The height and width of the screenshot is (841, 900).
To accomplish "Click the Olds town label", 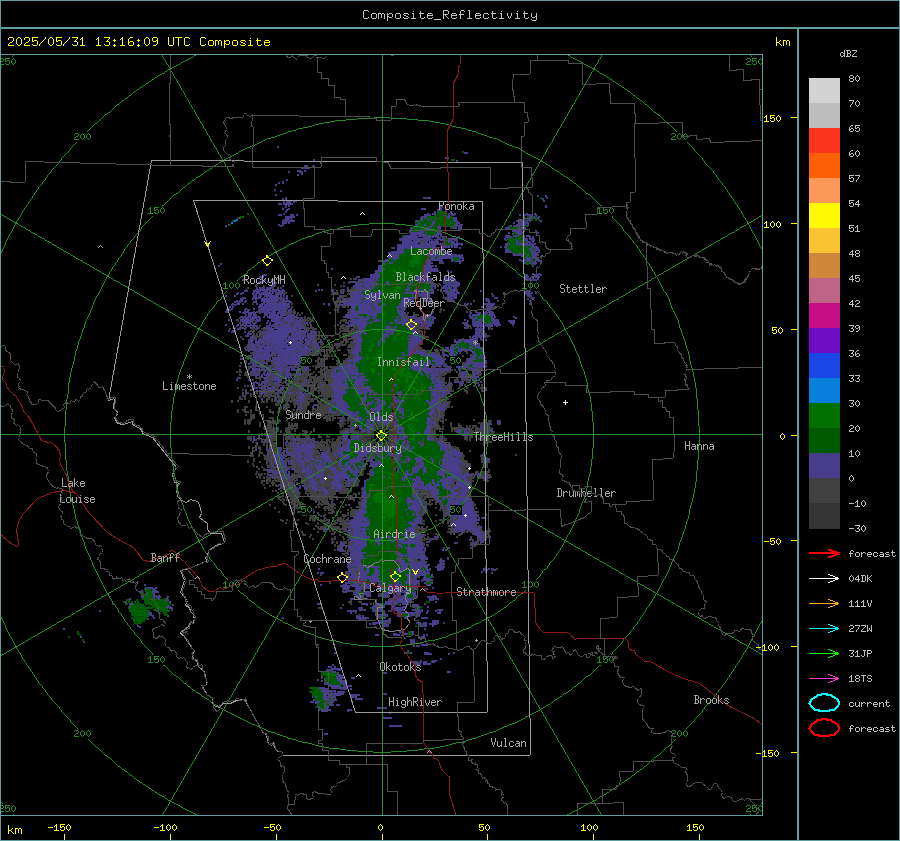I will (x=381, y=417).
